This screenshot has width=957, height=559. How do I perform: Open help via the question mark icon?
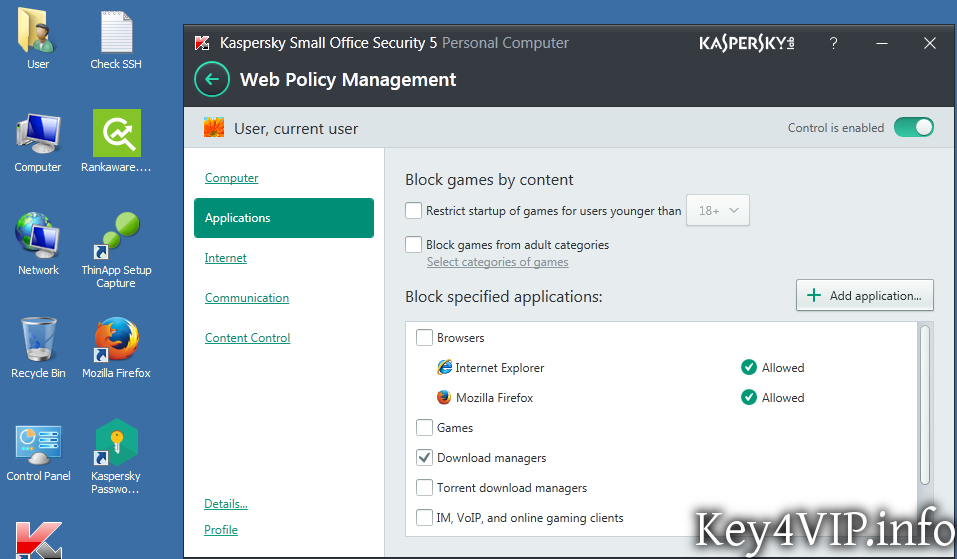(833, 43)
